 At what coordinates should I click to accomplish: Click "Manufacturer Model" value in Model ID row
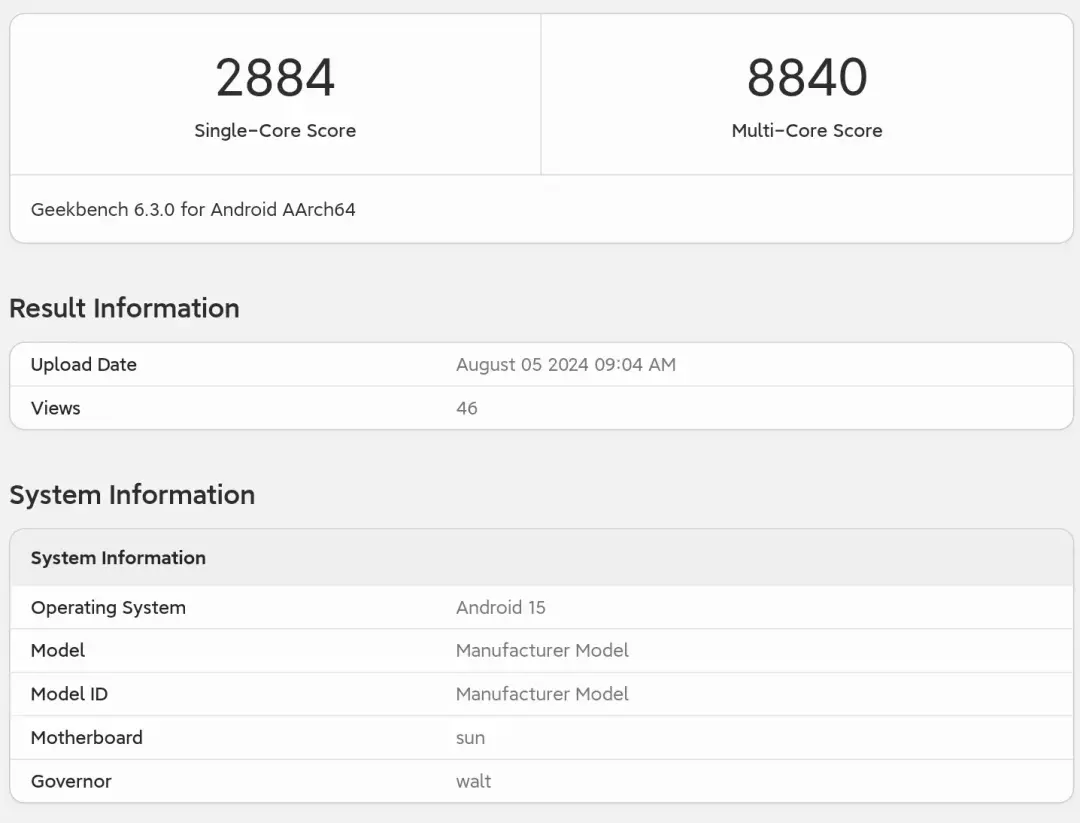tap(542, 694)
